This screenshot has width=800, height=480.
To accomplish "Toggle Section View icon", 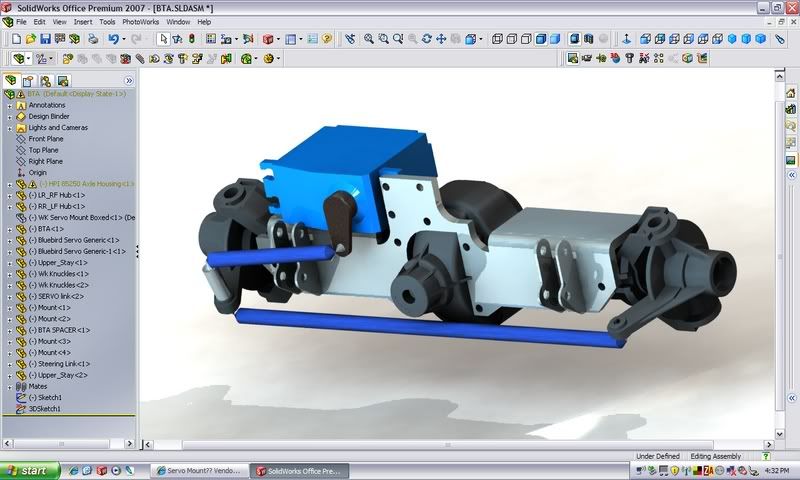I will [x=588, y=39].
